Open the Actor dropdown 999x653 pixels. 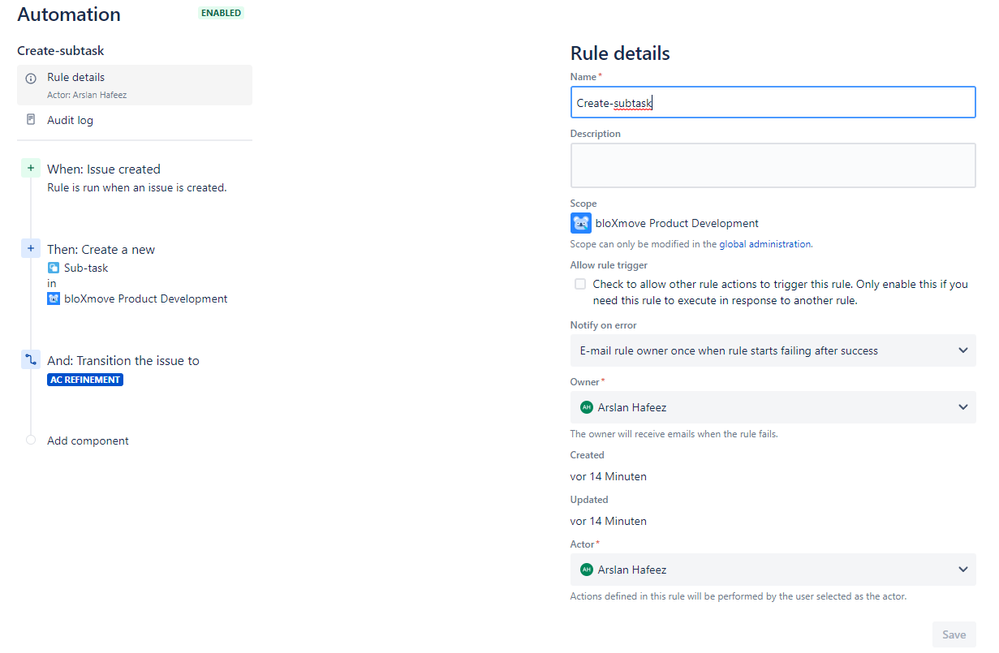772,570
